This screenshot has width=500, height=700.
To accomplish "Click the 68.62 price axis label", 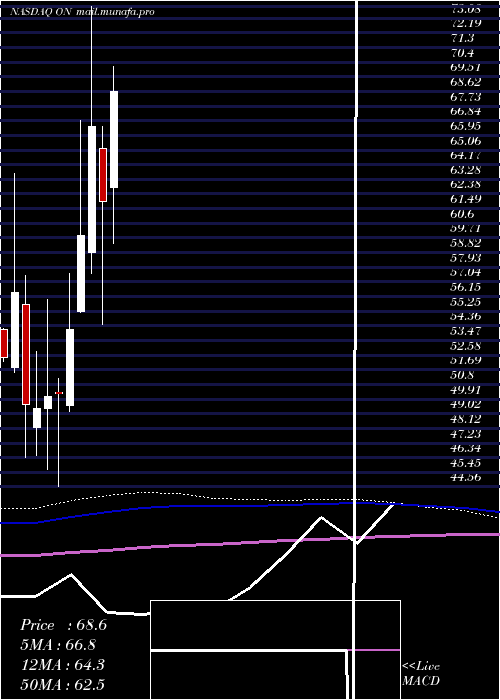I will [465, 82].
